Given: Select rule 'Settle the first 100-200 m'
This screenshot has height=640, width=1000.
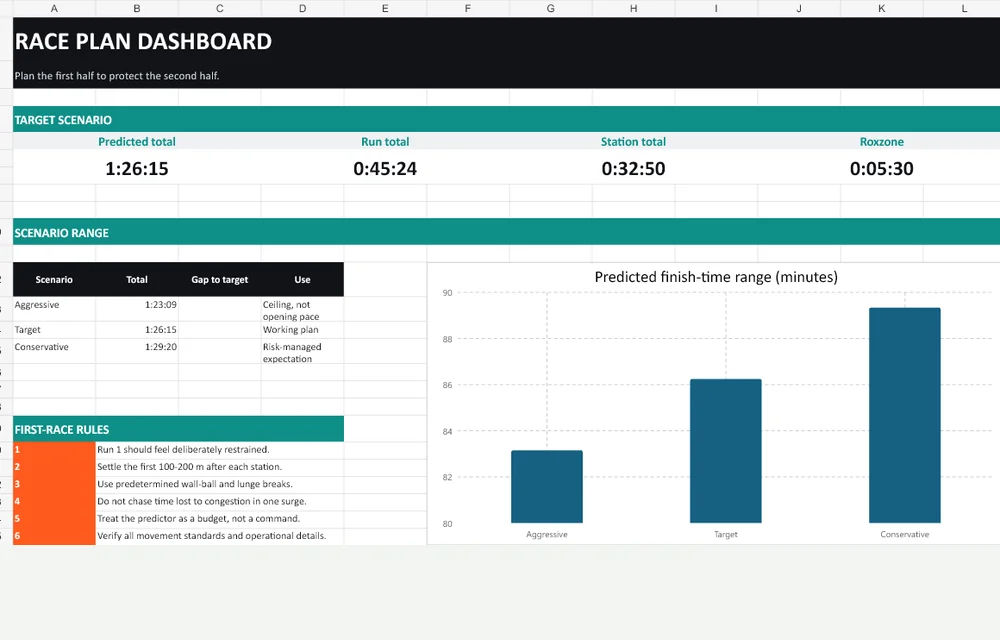Looking at the screenshot, I should 219,467.
